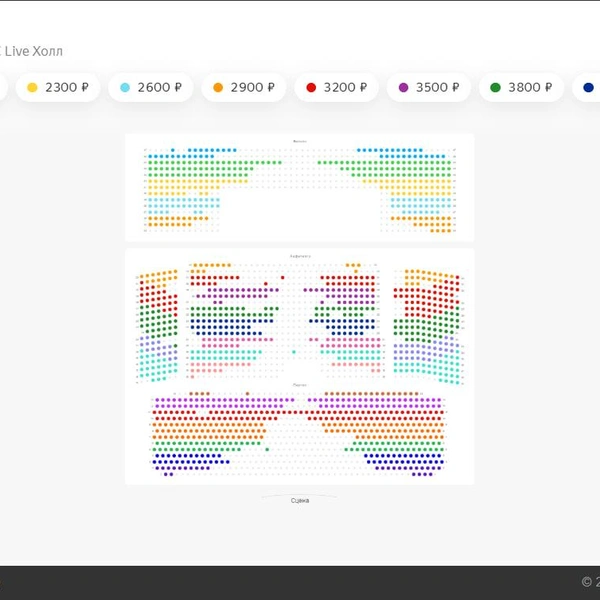Choose the lone green seat in the parterre middle

[267, 450]
